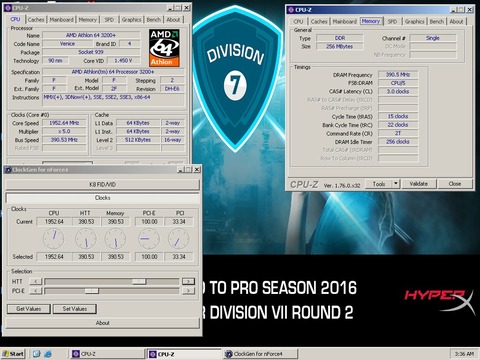Launch the Internet Explorer quick launch icon
The height and width of the screenshot is (360, 480).
pos(48,354)
